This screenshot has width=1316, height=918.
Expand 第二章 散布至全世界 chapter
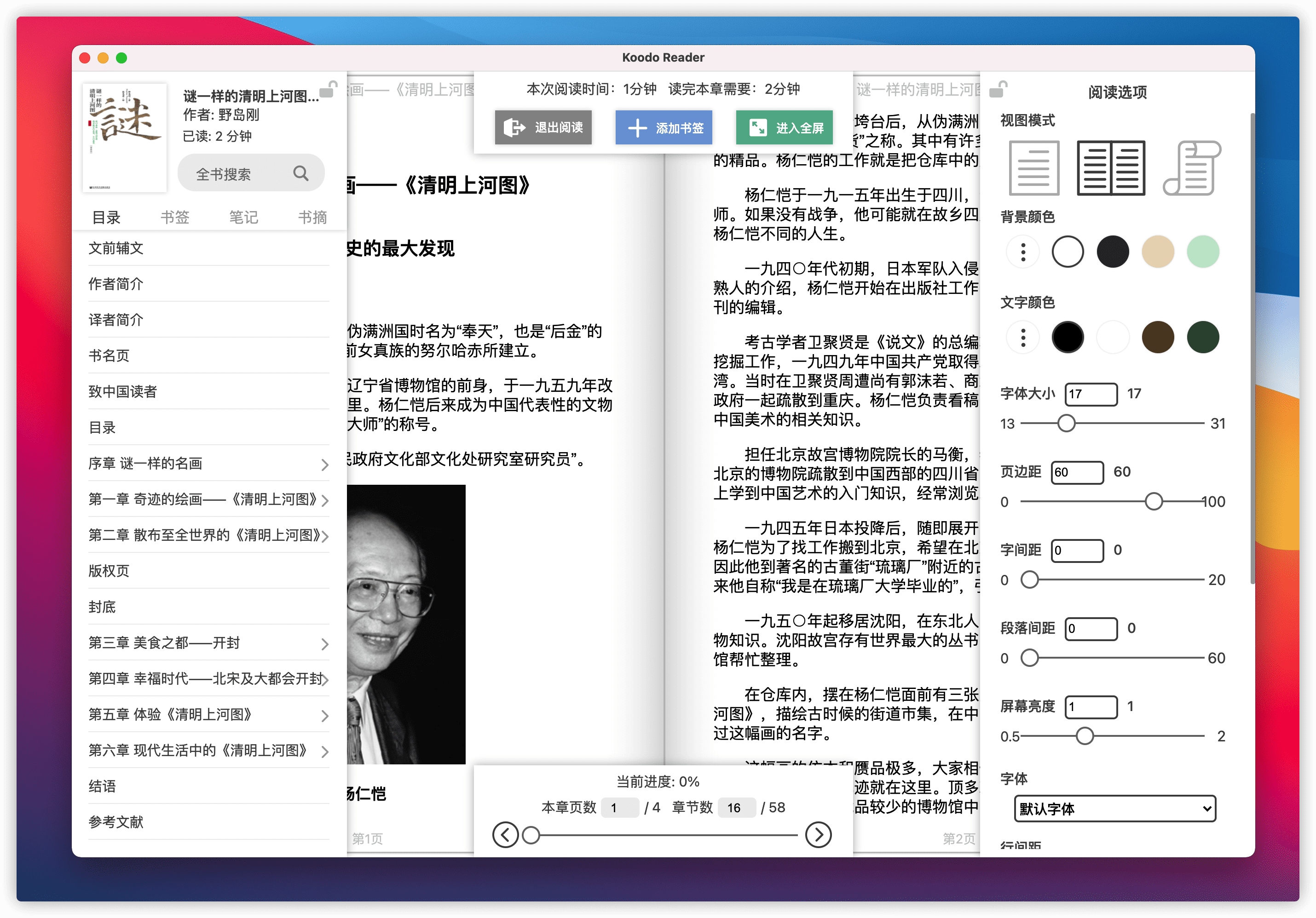(324, 536)
